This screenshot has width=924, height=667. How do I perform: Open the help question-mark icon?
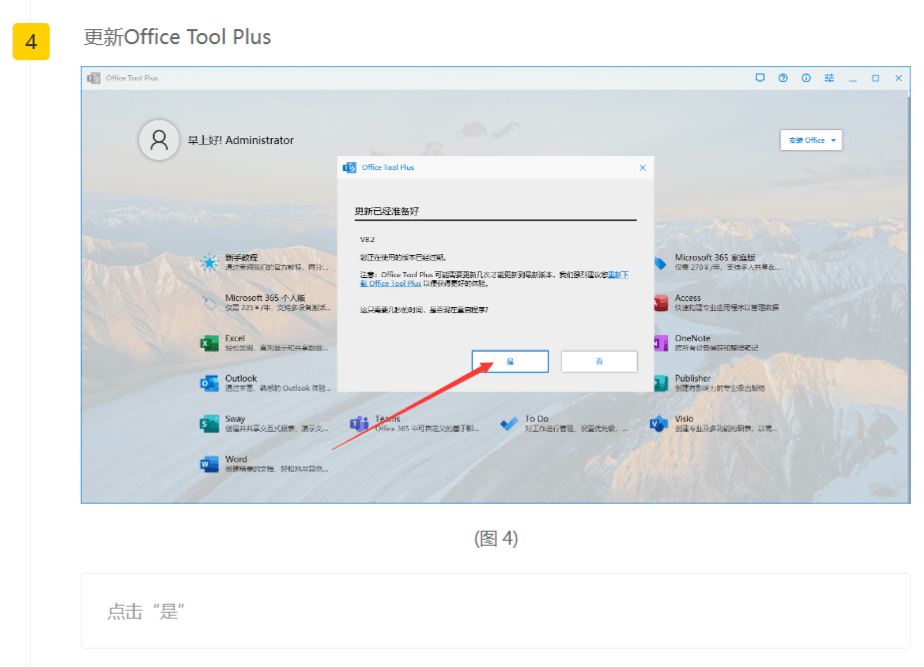tap(783, 78)
